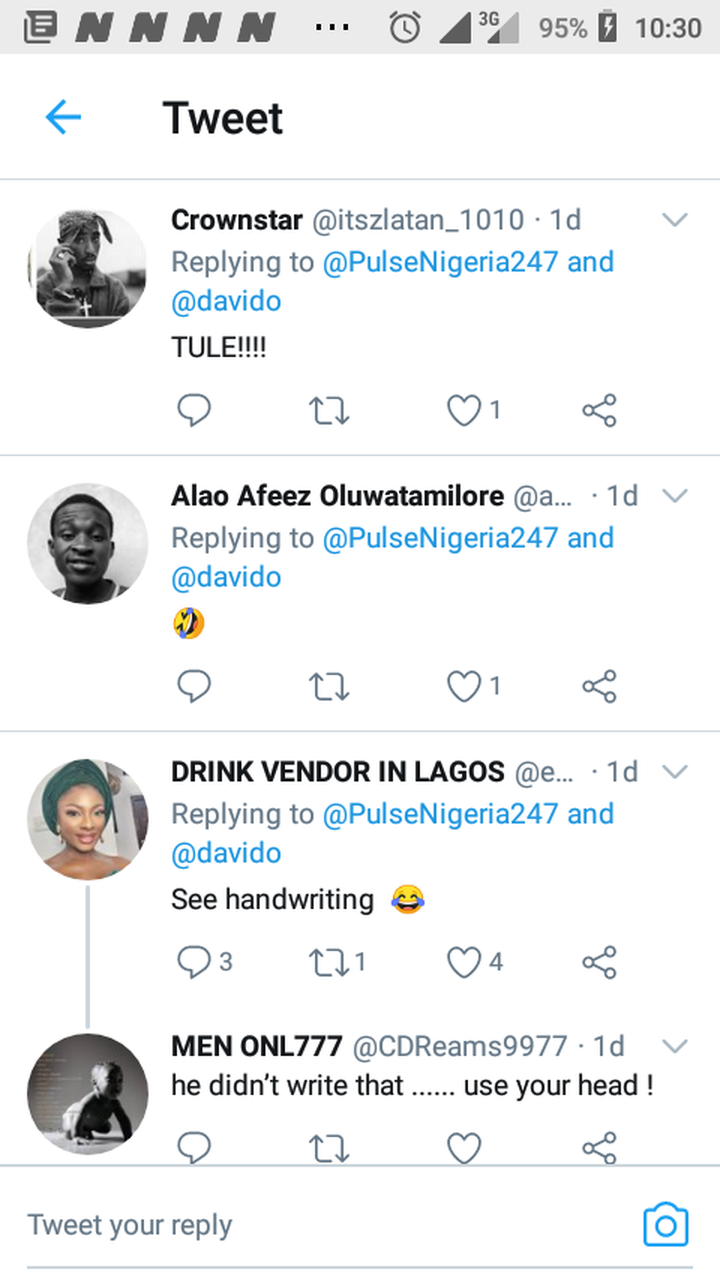Open options chevron on Crownstar's tweet
Screen dimensions: 720x1281
point(676,220)
